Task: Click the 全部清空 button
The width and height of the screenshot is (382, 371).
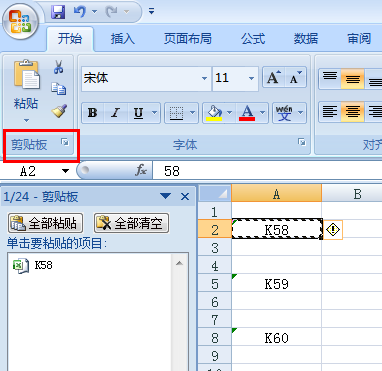Action: [x=131, y=223]
